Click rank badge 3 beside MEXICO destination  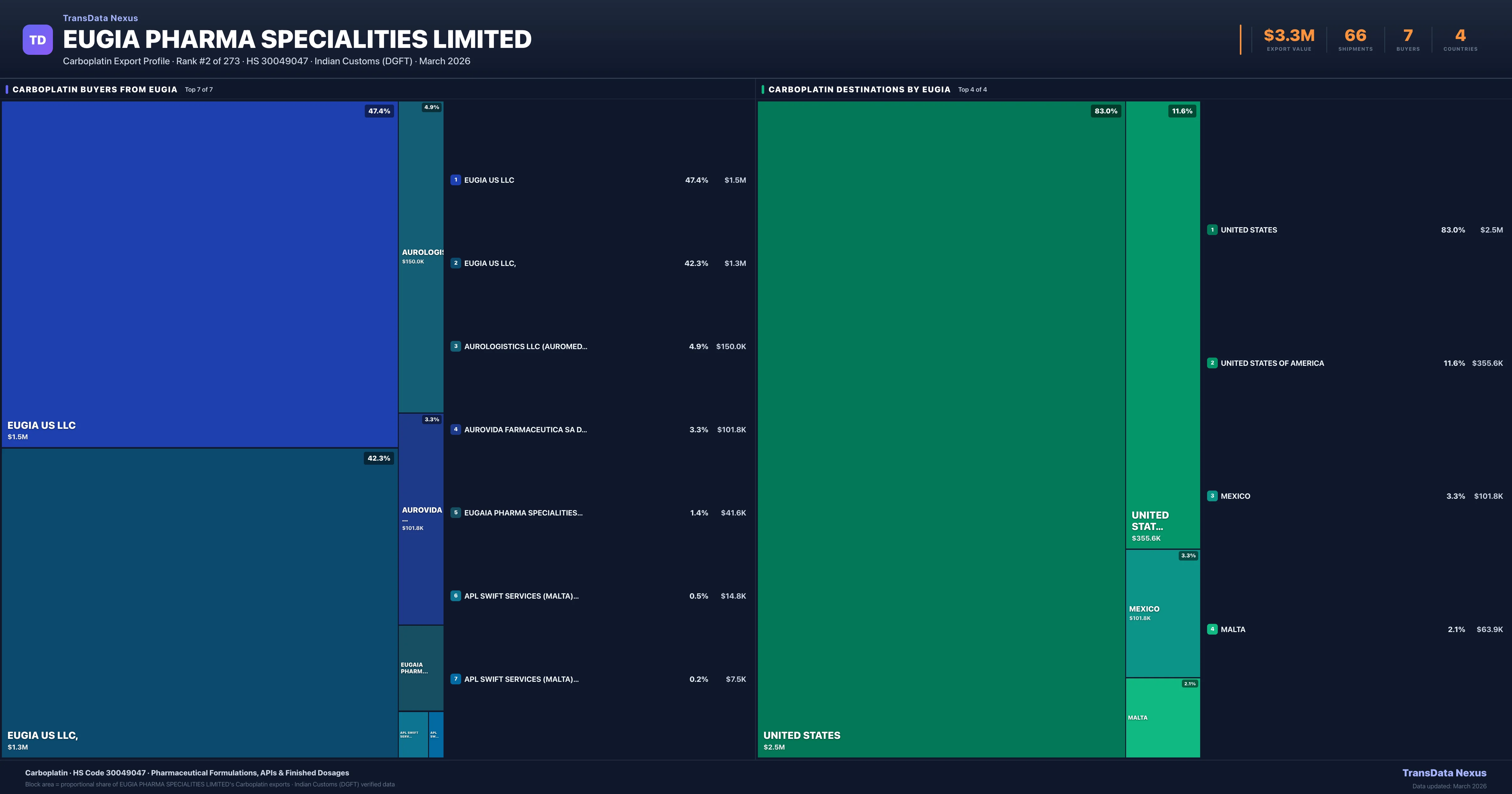click(x=1212, y=496)
